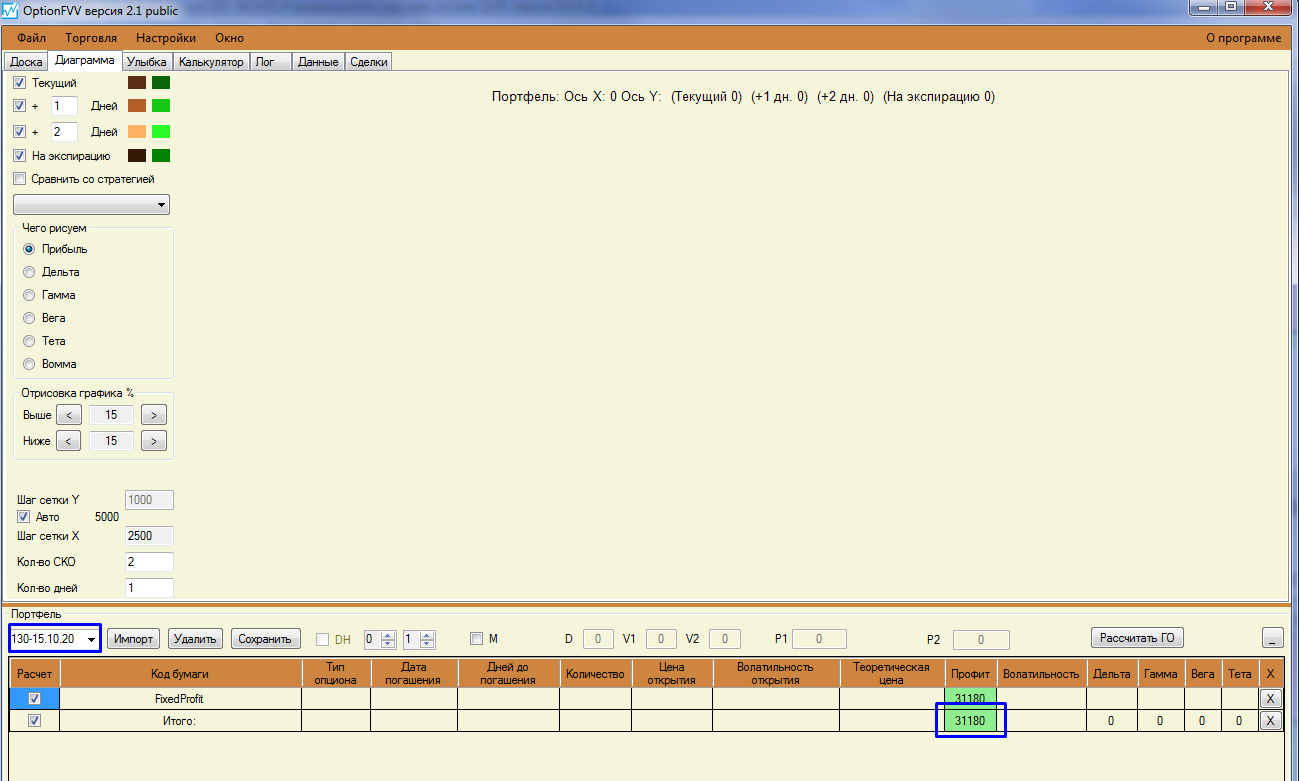Click the 31180 profit cell in Итого row
The width and height of the screenshot is (1299, 781).
point(971,721)
